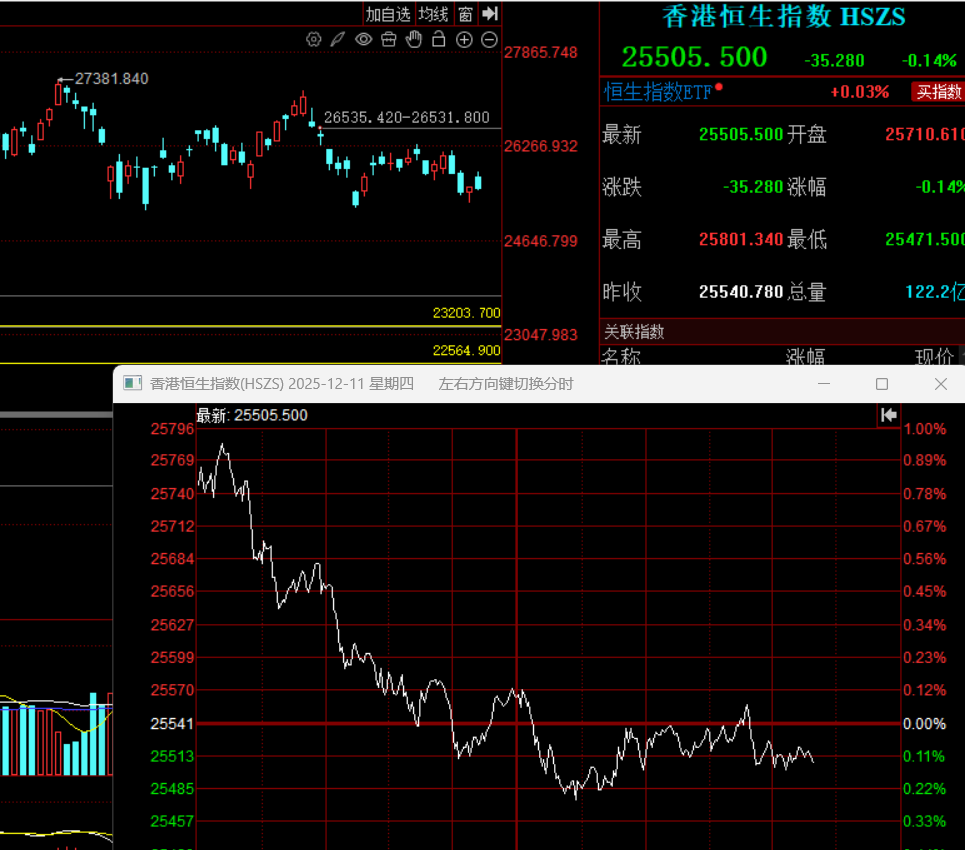This screenshot has height=850, width=965.
Task: Zoom out with the minus circle icon
Action: [489, 40]
